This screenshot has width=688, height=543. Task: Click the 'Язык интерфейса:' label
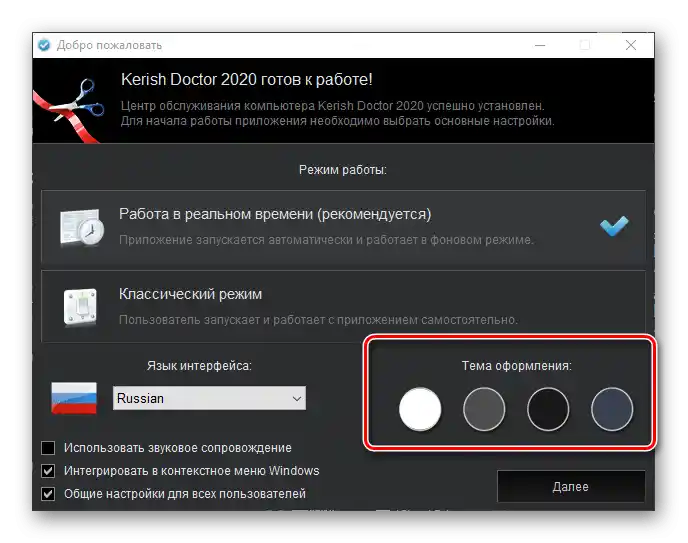tap(199, 365)
